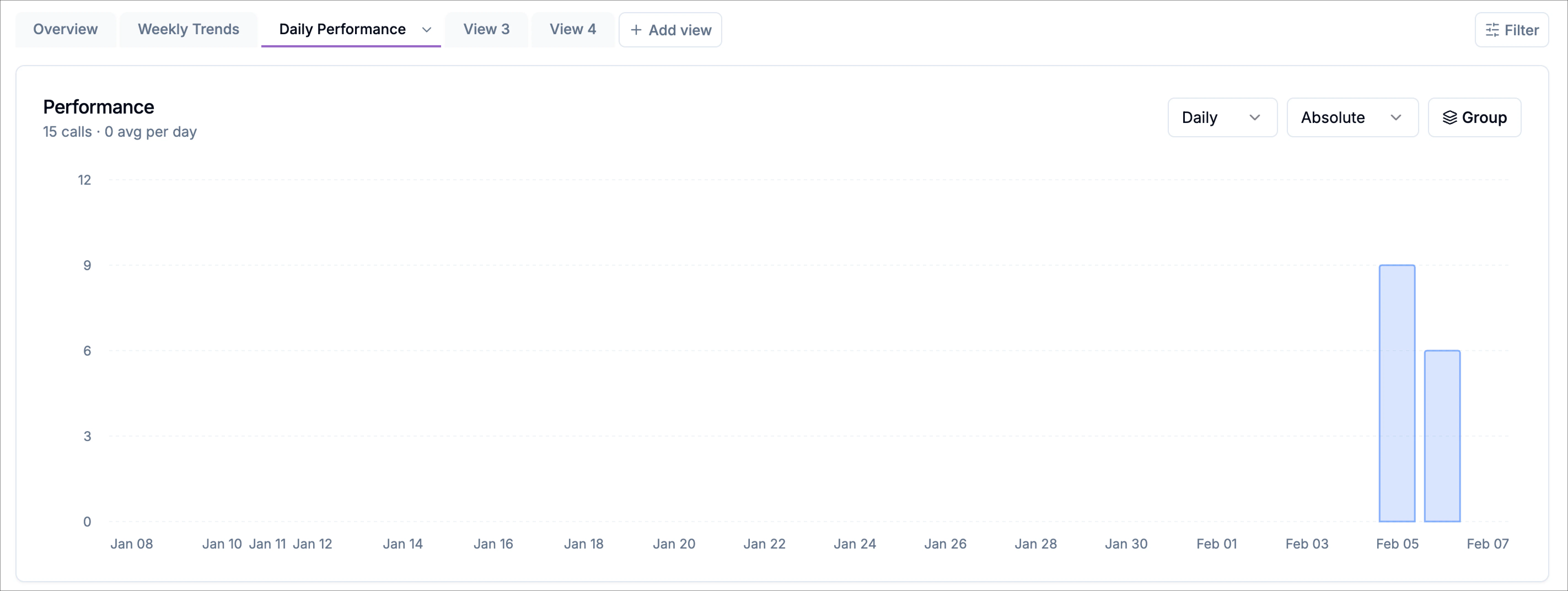This screenshot has width=1568, height=591.
Task: Click the shorter Feb 06 bar
Action: click(1441, 436)
